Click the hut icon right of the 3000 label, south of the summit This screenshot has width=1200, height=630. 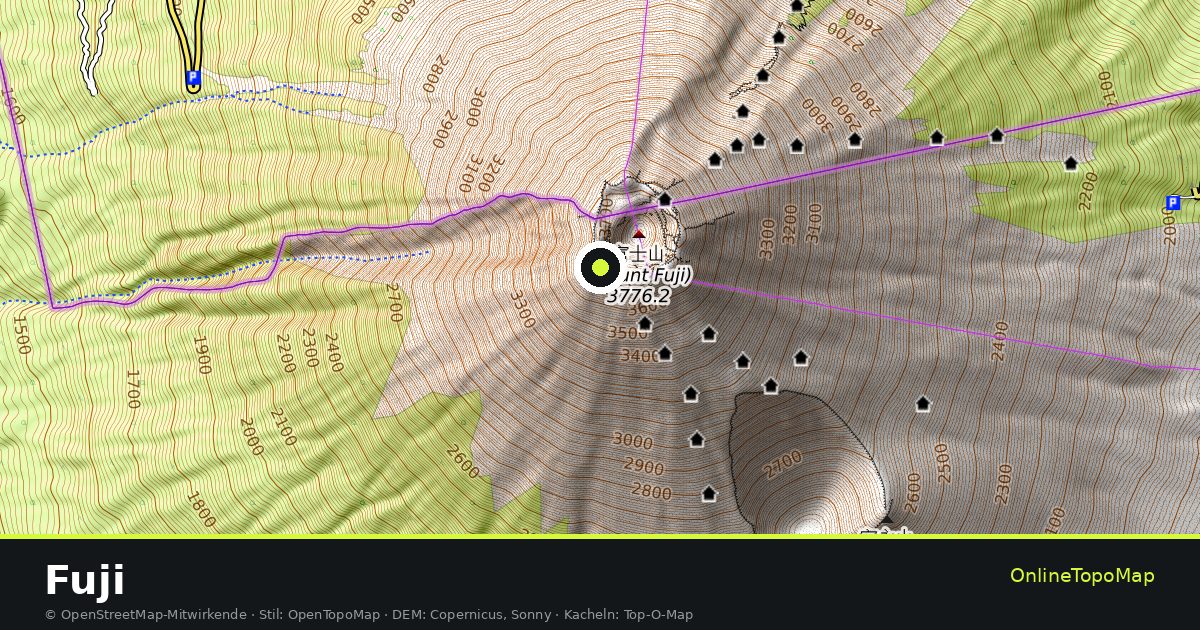point(697,439)
